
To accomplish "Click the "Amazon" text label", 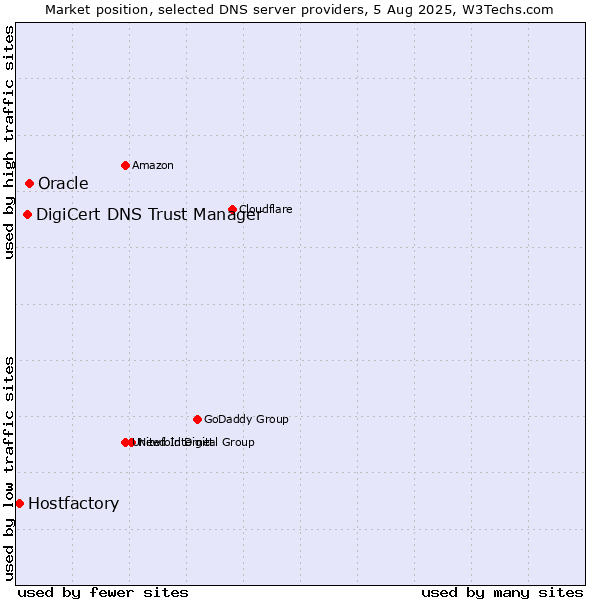I will pyautogui.click(x=153, y=165).
